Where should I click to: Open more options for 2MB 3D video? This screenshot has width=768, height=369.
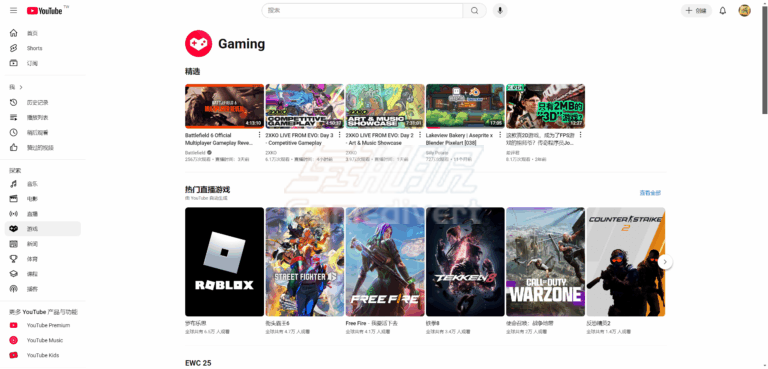point(581,135)
